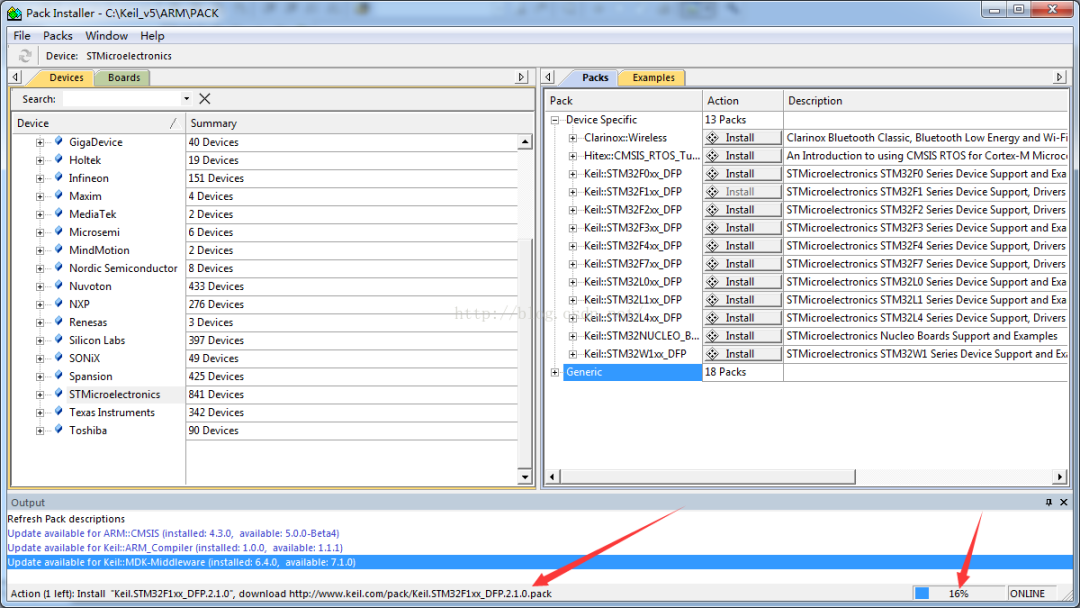Switch to the Devices tab
This screenshot has height=608, width=1080.
(x=66, y=78)
